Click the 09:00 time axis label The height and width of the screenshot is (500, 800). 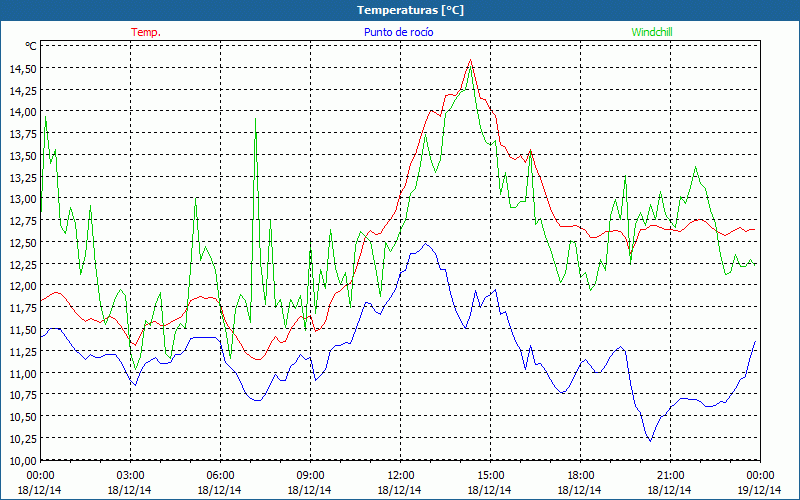(x=310, y=476)
